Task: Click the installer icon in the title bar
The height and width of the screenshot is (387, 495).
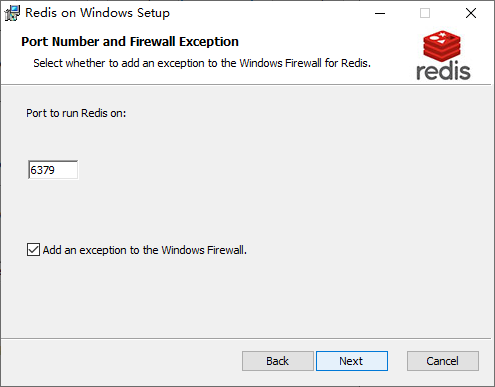Action: tap(12, 13)
